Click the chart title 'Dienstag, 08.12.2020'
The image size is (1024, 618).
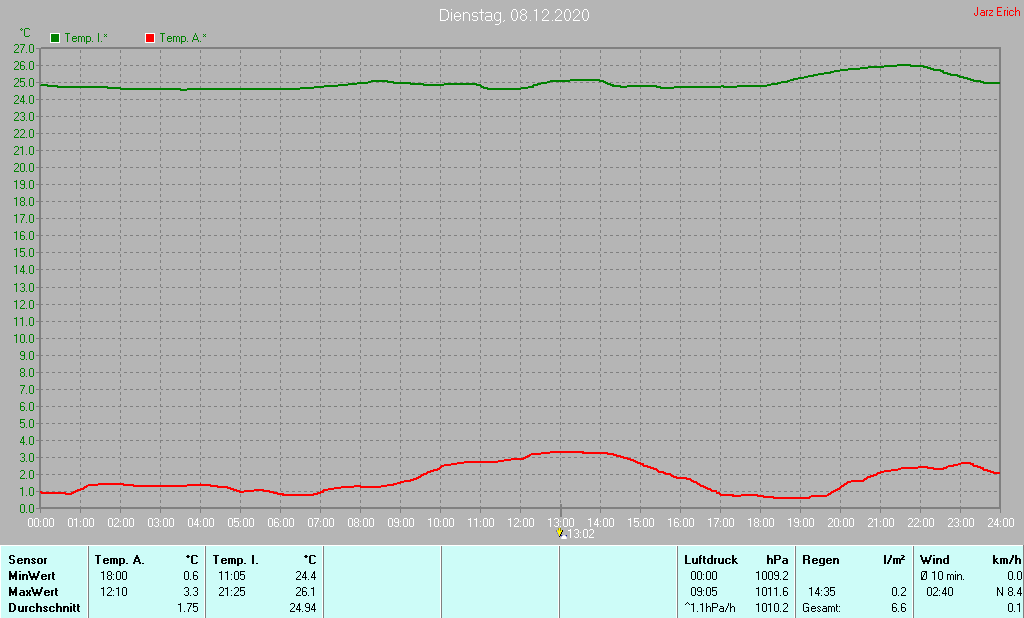[514, 15]
